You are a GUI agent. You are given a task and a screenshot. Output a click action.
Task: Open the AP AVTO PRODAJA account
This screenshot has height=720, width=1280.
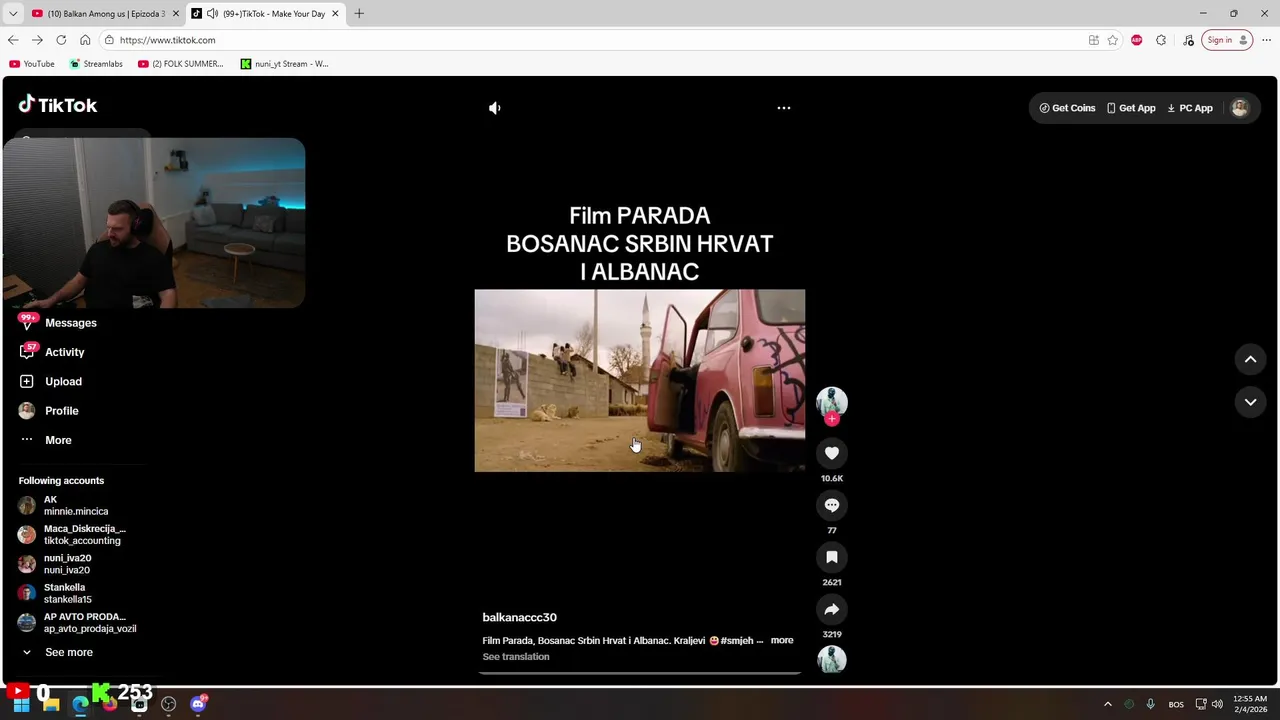pyautogui.click(x=85, y=623)
